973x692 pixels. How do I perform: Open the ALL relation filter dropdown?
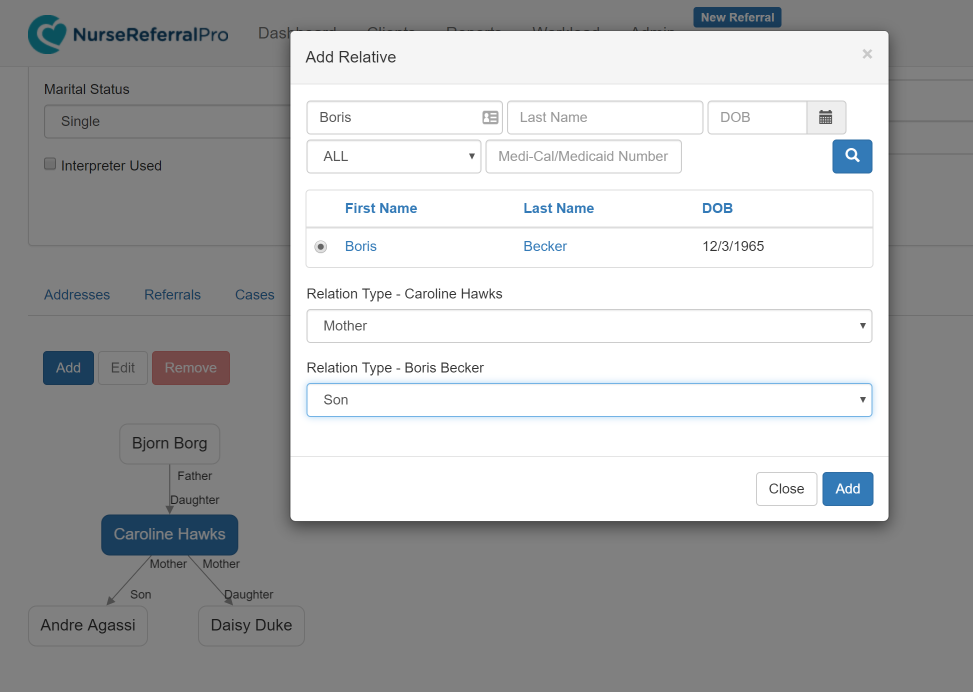click(392, 156)
